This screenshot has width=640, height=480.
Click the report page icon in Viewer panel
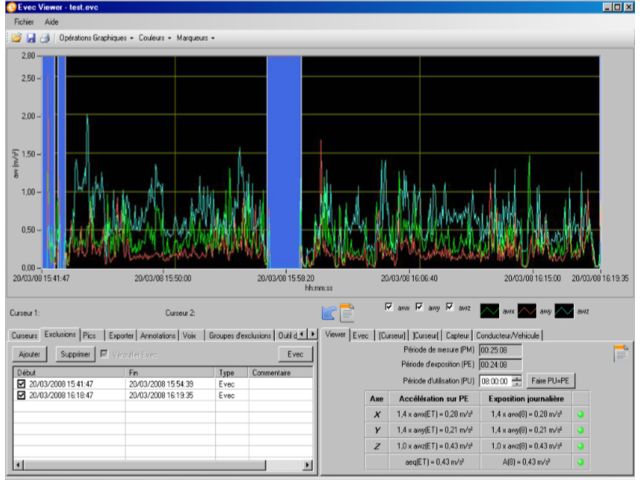coord(620,353)
